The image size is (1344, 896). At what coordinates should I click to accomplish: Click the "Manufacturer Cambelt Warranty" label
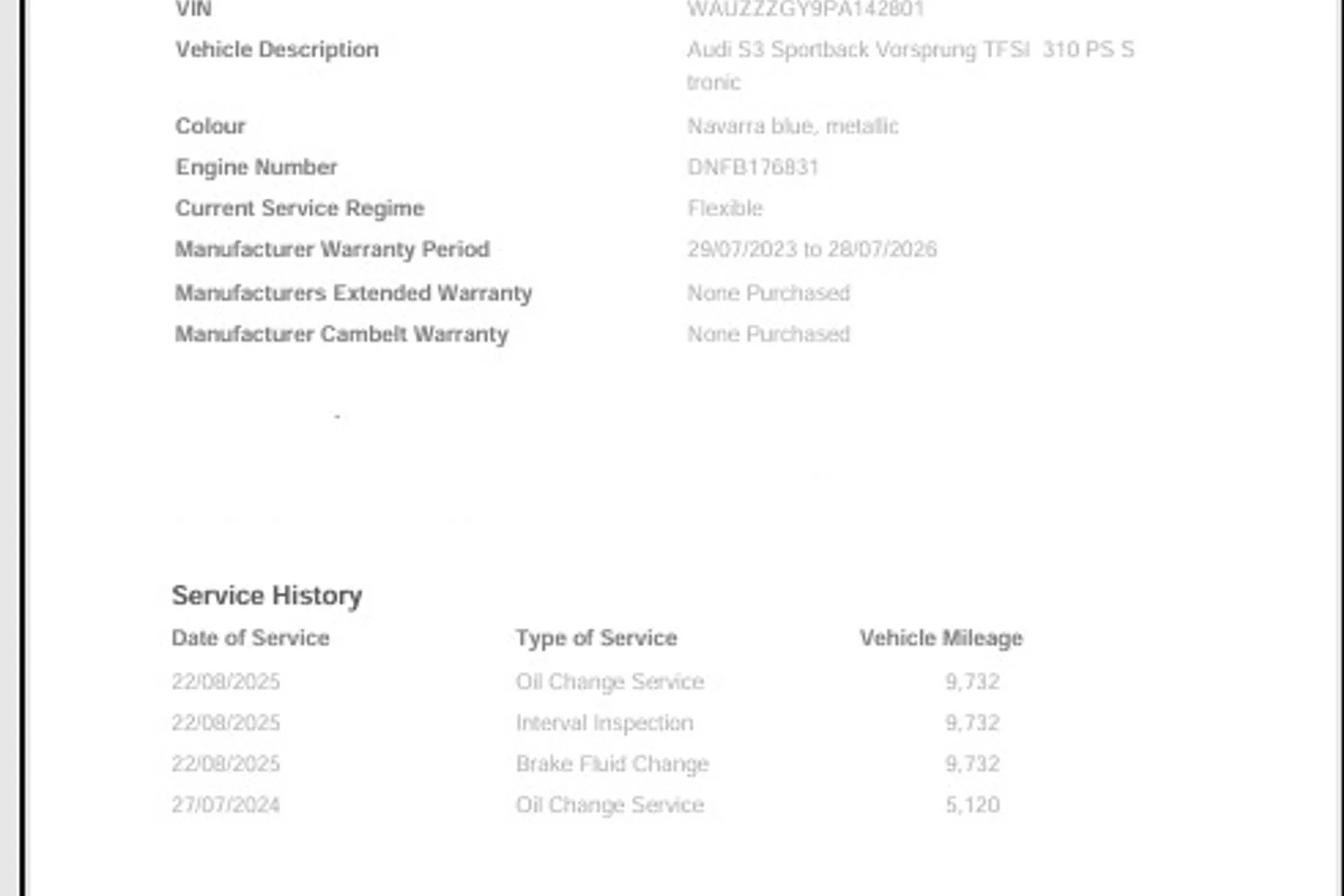coord(342,334)
